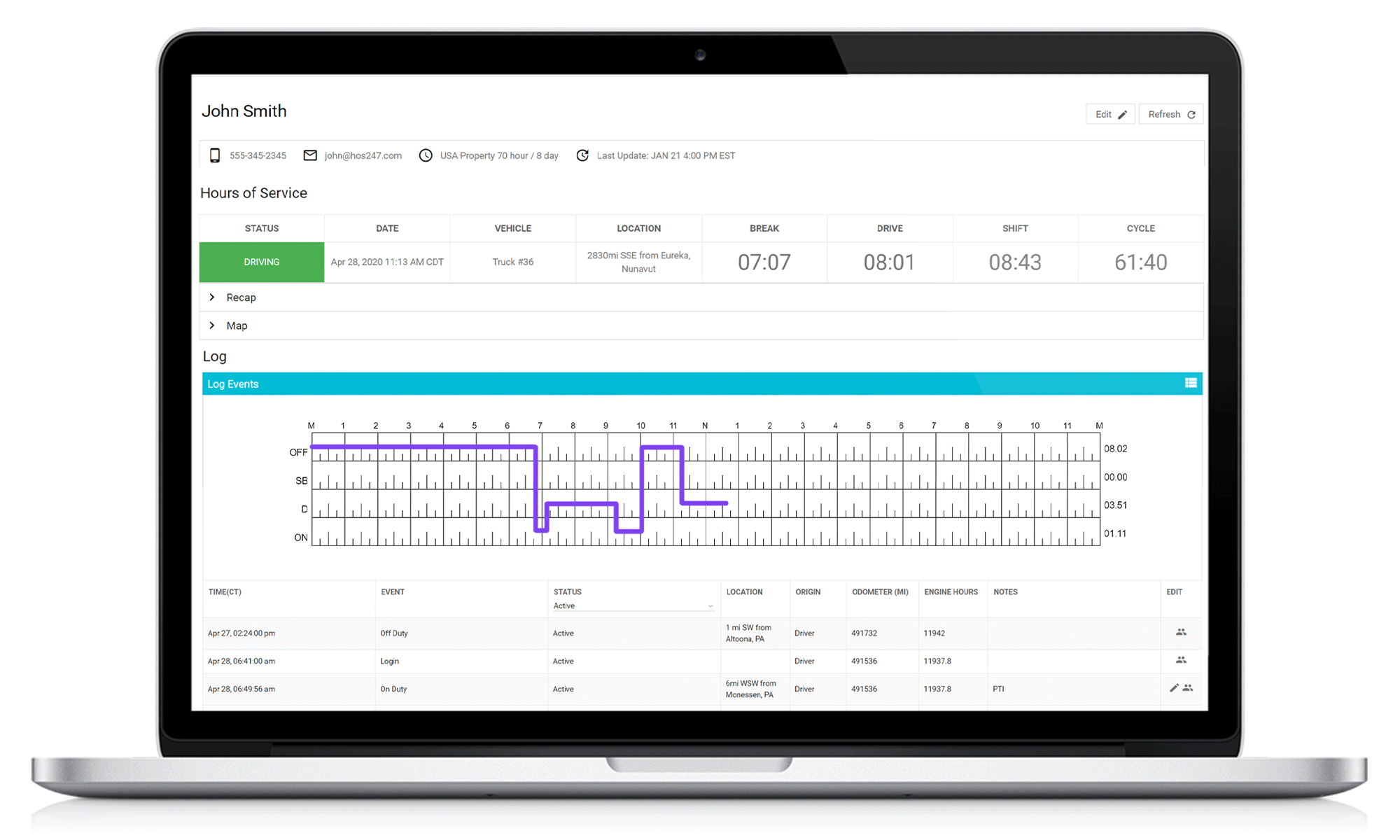This screenshot has height=840, width=1400.
Task: Click the purple graph line at the D row
Action: (x=581, y=504)
